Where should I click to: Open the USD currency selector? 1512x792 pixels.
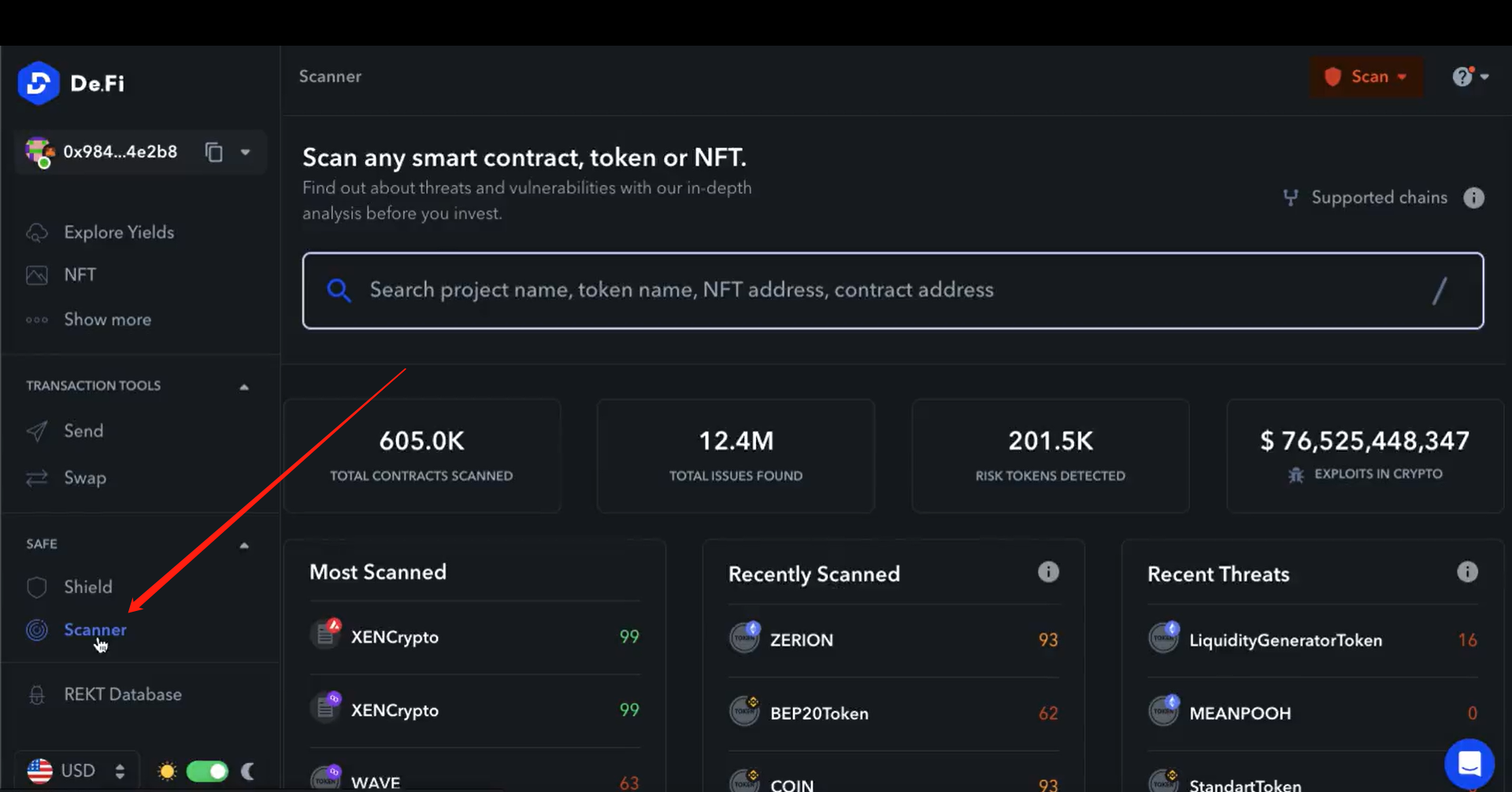(x=77, y=771)
